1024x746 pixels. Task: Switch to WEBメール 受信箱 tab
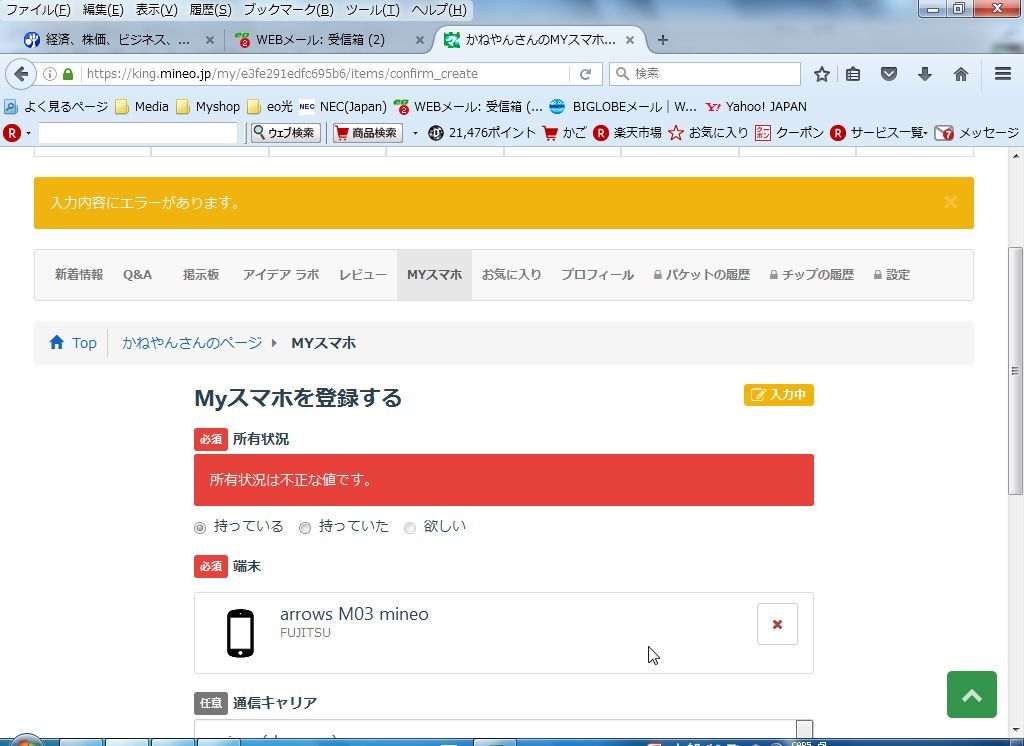320,40
